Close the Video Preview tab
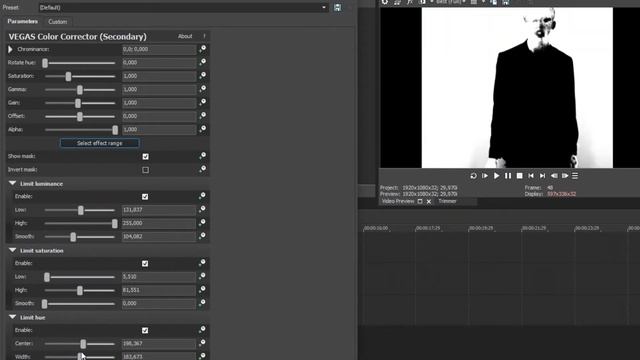This screenshot has height=360, width=640. (429, 202)
